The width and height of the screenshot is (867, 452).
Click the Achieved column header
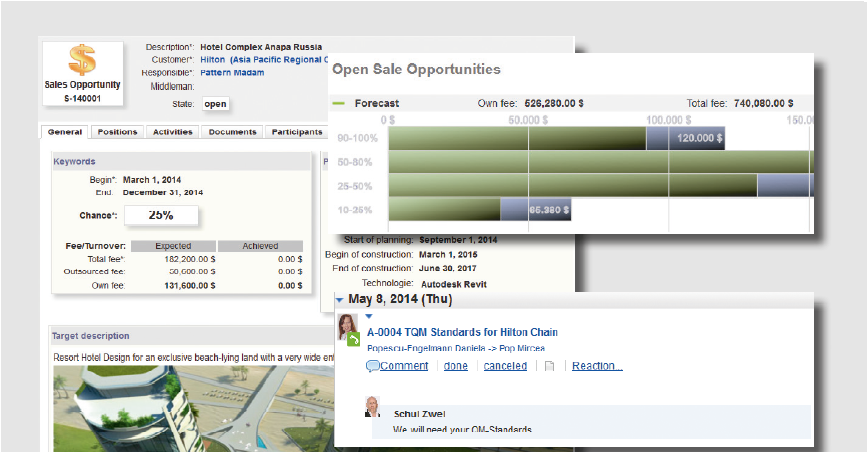(x=260, y=246)
